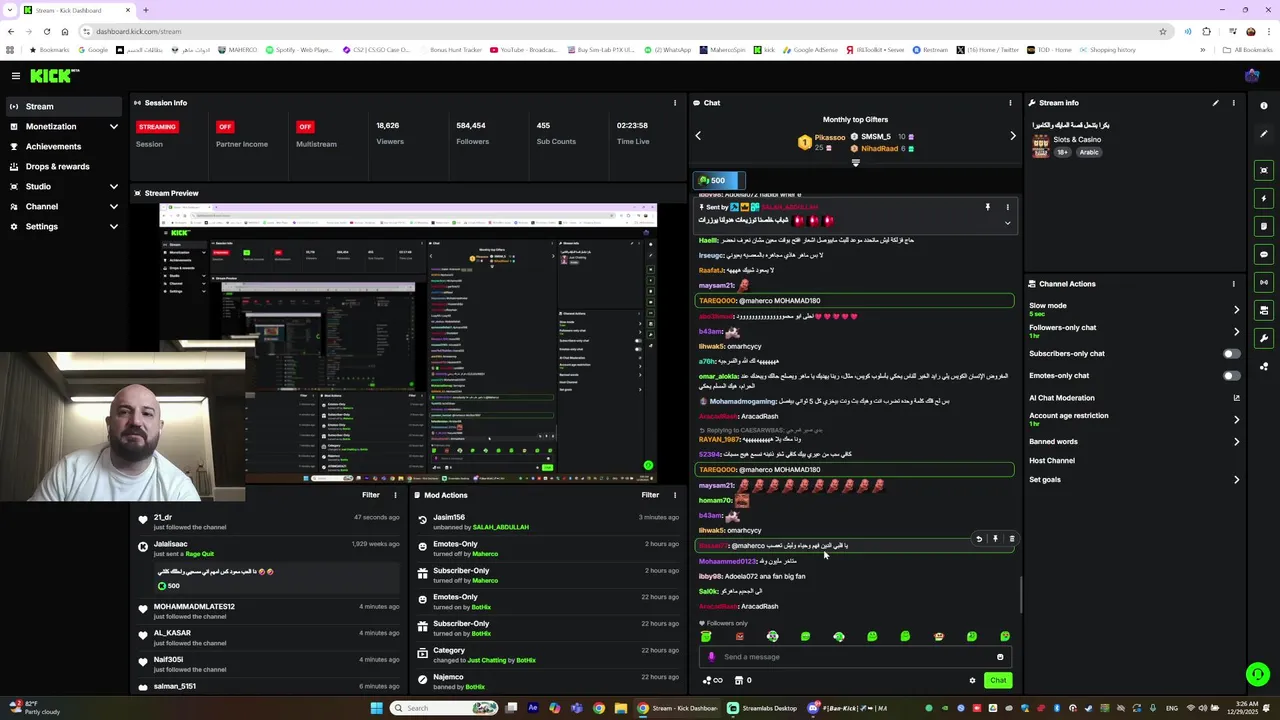Open Slow mode options

pos(1135,309)
